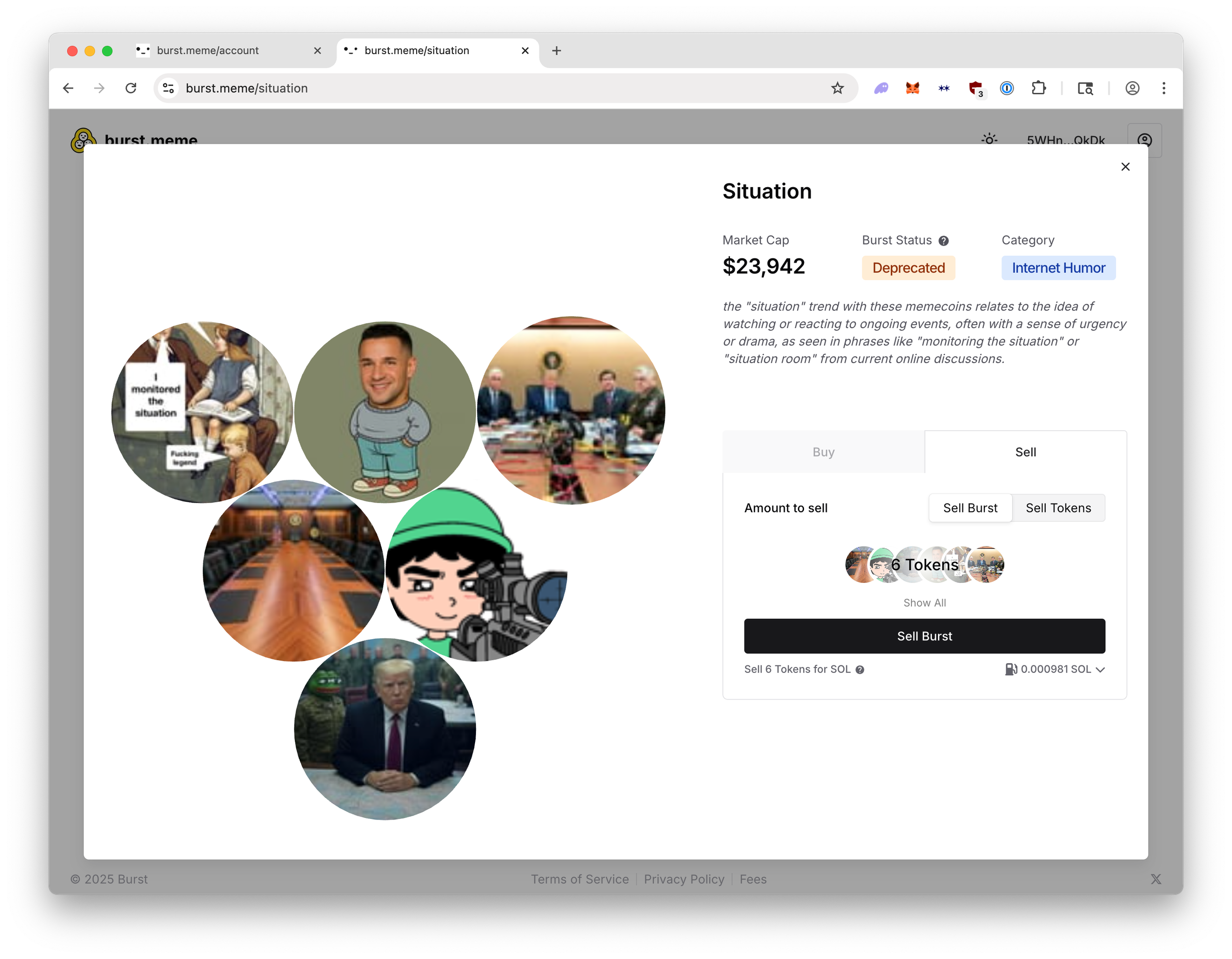Open the MetaMask fox extension
This screenshot has height=959, width=1232.
(912, 88)
